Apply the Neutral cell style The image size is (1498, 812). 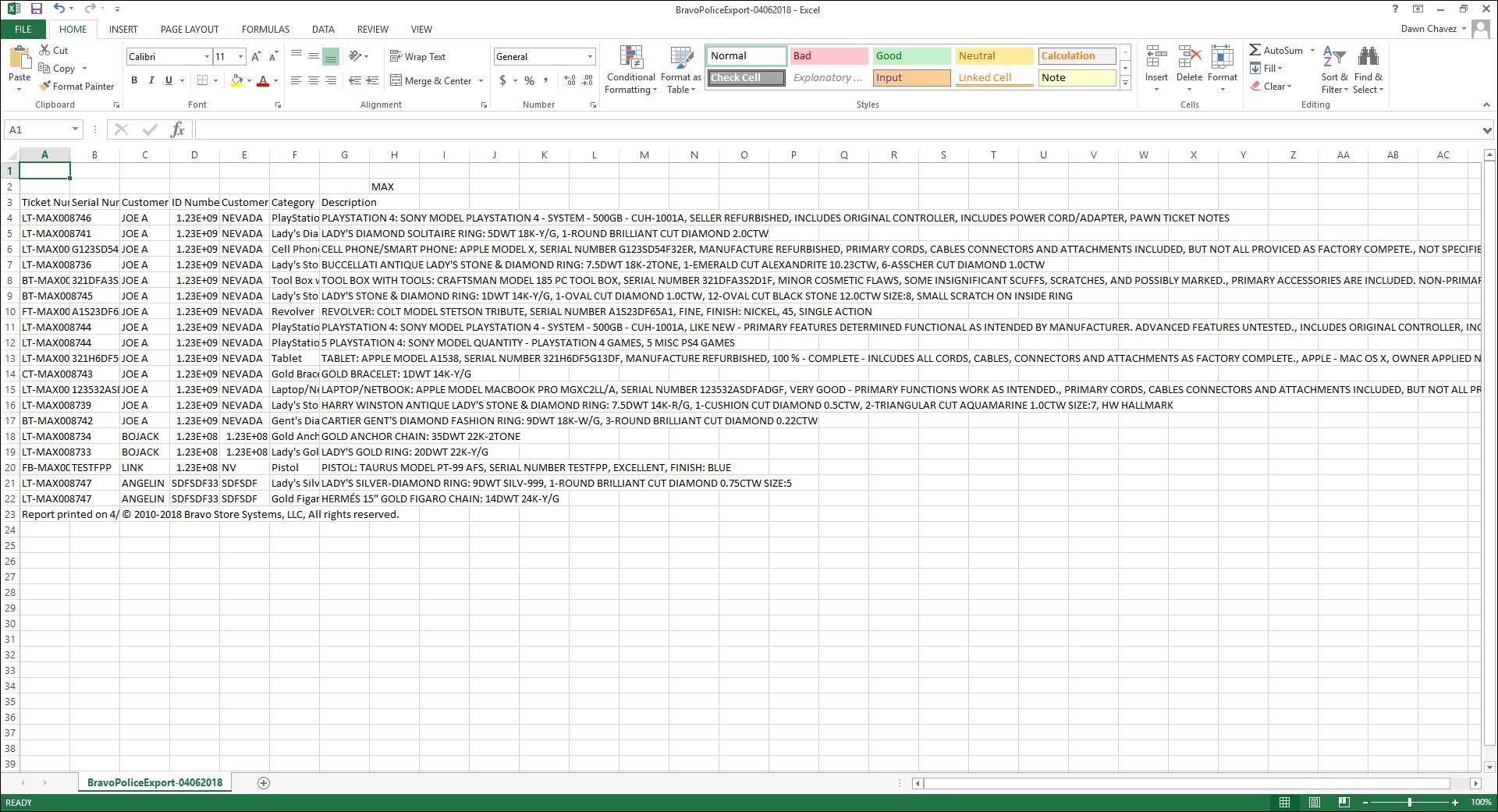(x=994, y=55)
